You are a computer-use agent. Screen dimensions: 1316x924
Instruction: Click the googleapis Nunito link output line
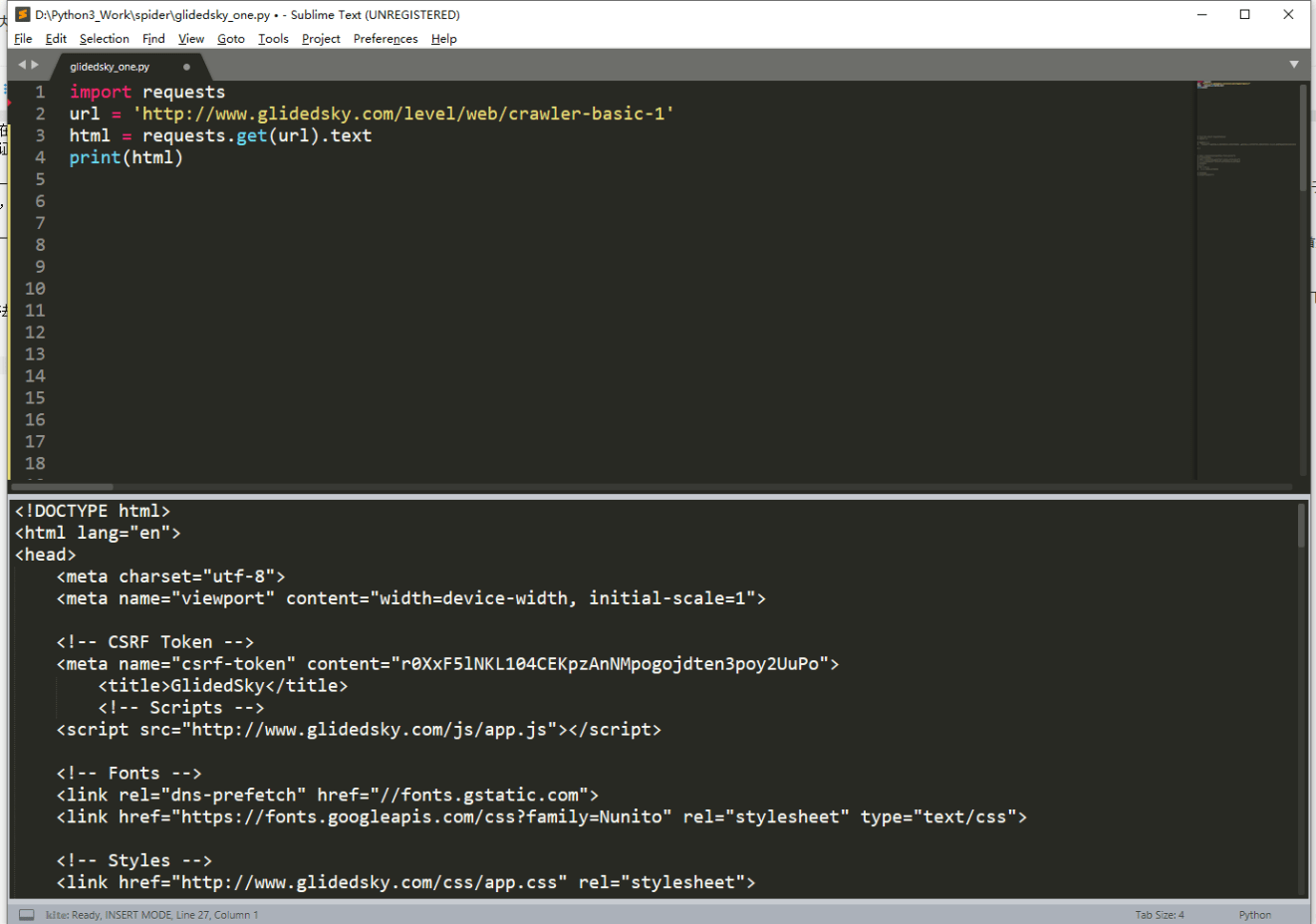[542, 817]
